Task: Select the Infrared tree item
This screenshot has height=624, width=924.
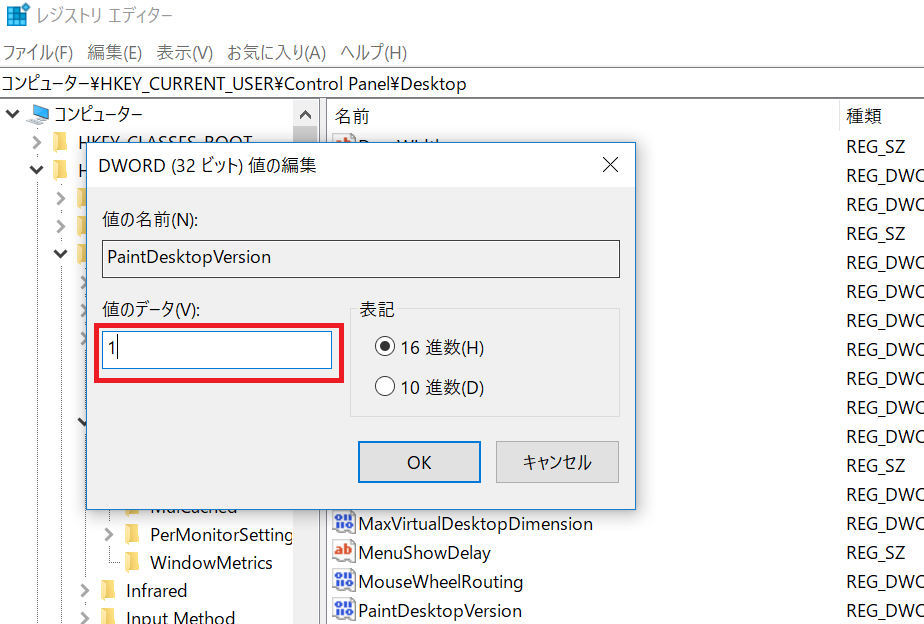Action: pyautogui.click(x=156, y=590)
